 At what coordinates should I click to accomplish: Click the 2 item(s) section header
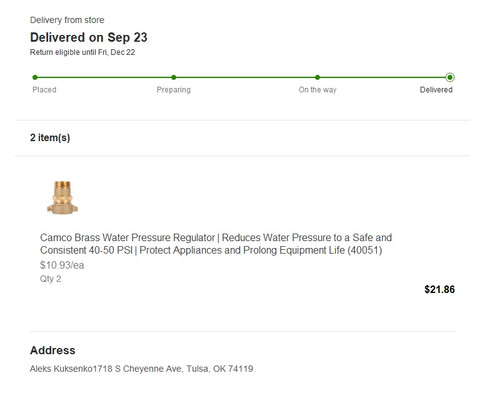(50, 138)
